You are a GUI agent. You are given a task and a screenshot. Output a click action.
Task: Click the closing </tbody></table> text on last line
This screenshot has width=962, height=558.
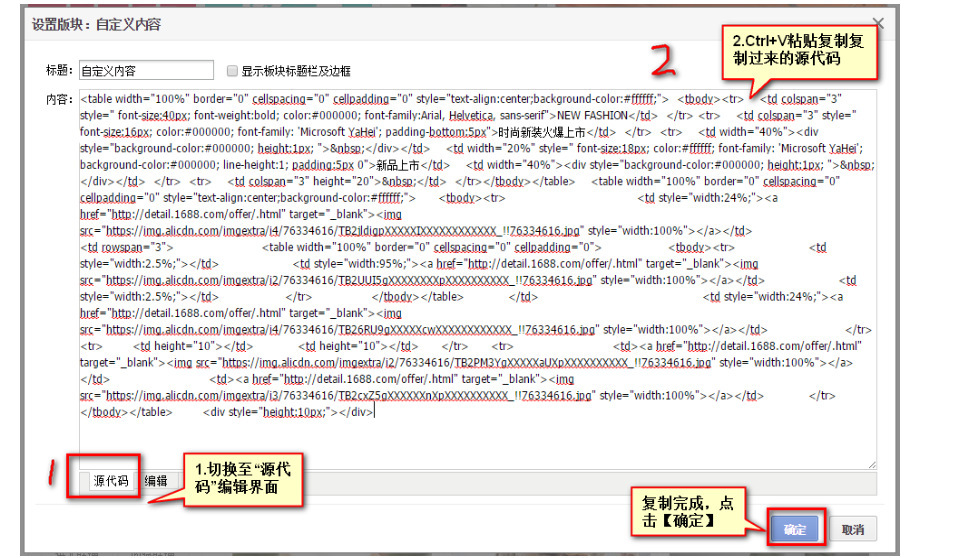[126, 412]
